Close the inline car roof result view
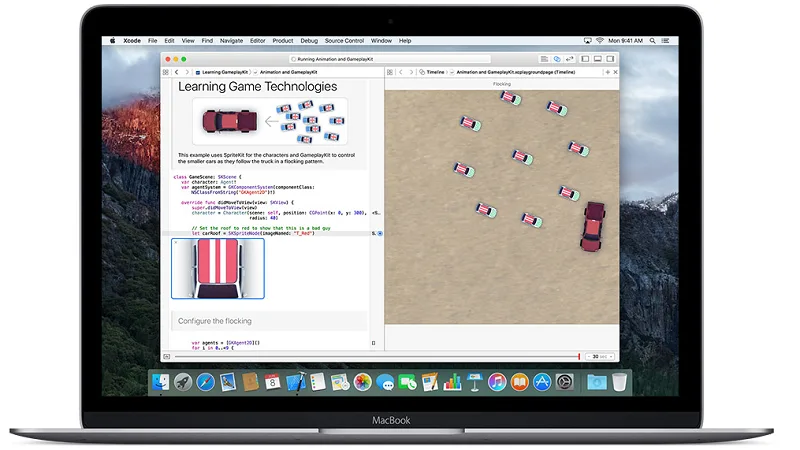Screen dimensions: 800x450 176,242
